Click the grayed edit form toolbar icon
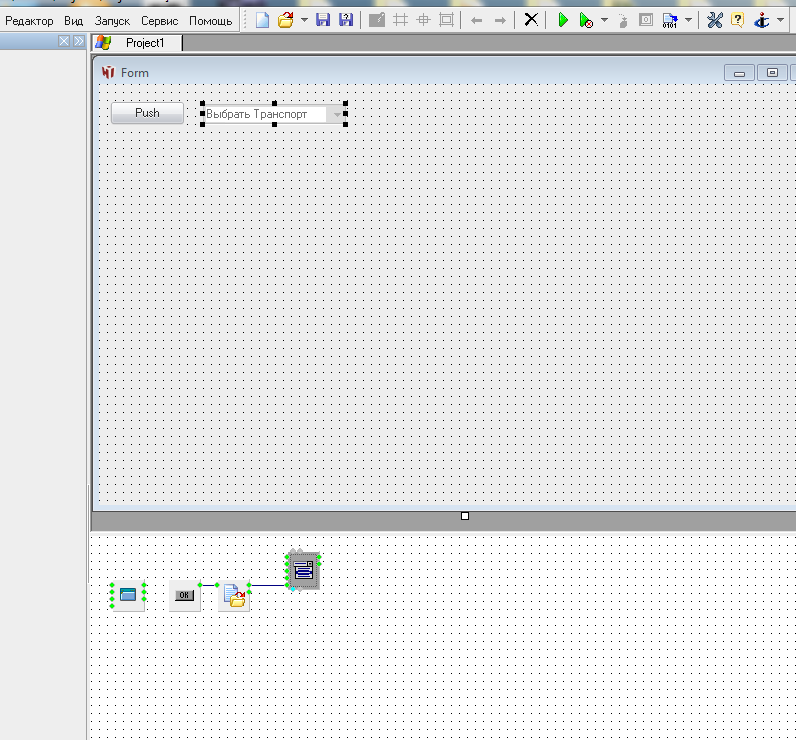This screenshot has width=796, height=740. point(377,20)
